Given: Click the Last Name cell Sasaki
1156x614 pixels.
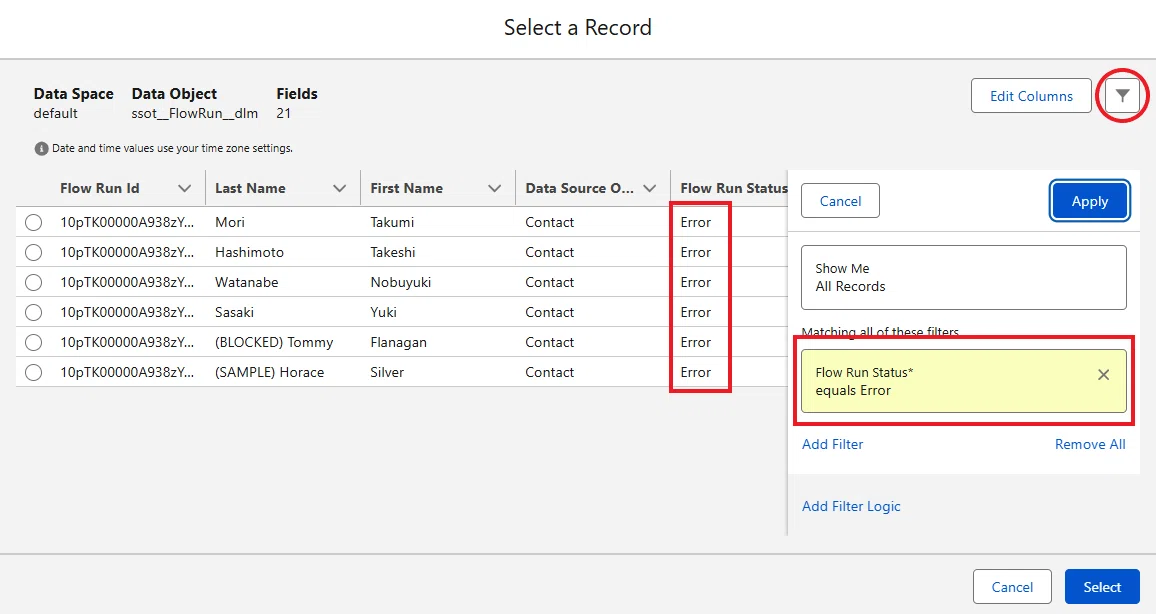Looking at the screenshot, I should tap(234, 313).
